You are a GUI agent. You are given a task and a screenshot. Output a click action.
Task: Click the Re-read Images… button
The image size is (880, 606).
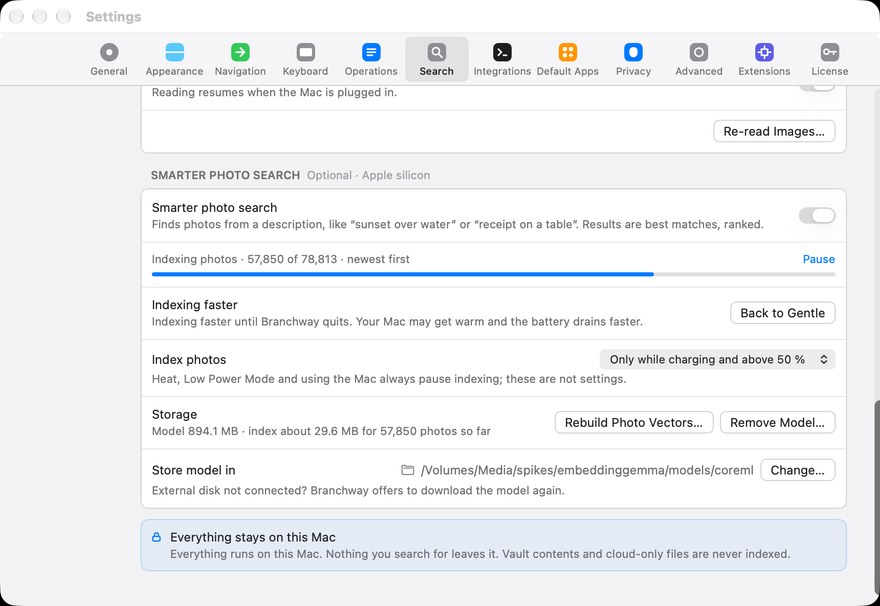(x=774, y=131)
